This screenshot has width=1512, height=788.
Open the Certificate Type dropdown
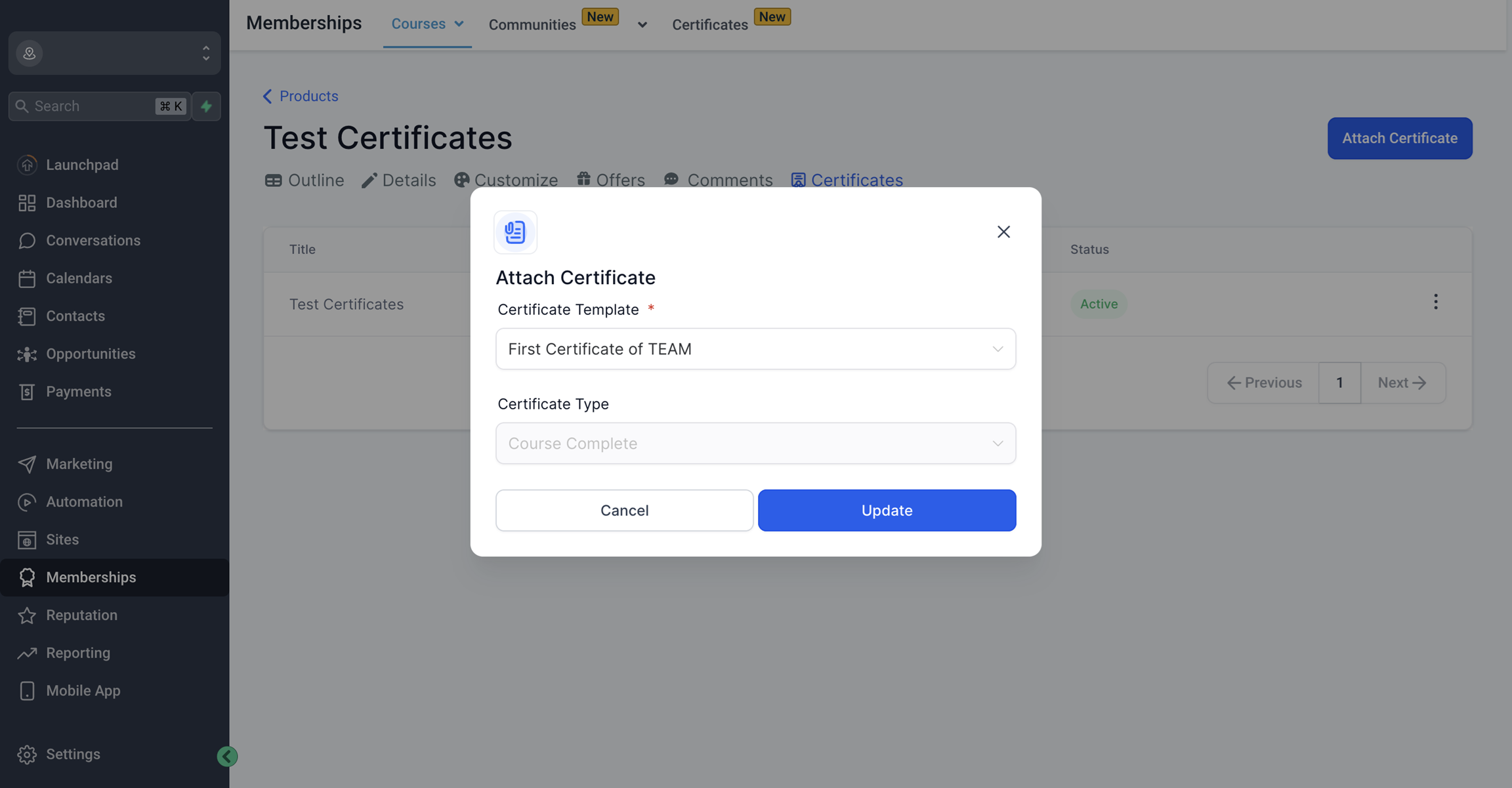point(755,444)
